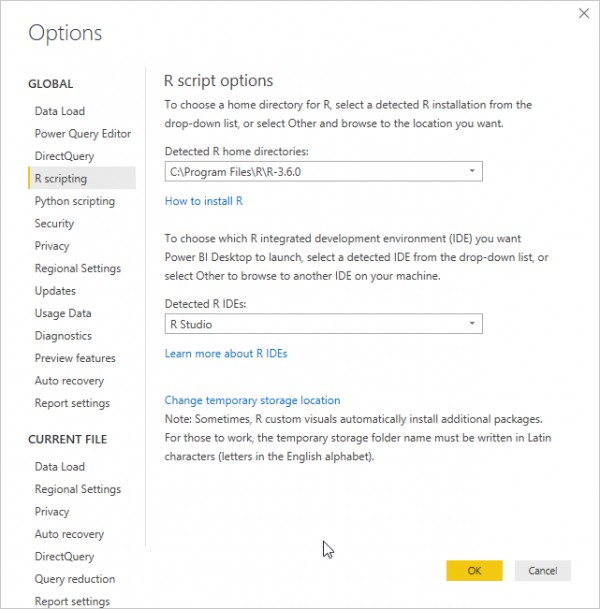The width and height of the screenshot is (600, 609).
Task: Go to Global Security settings
Action: click(x=54, y=224)
